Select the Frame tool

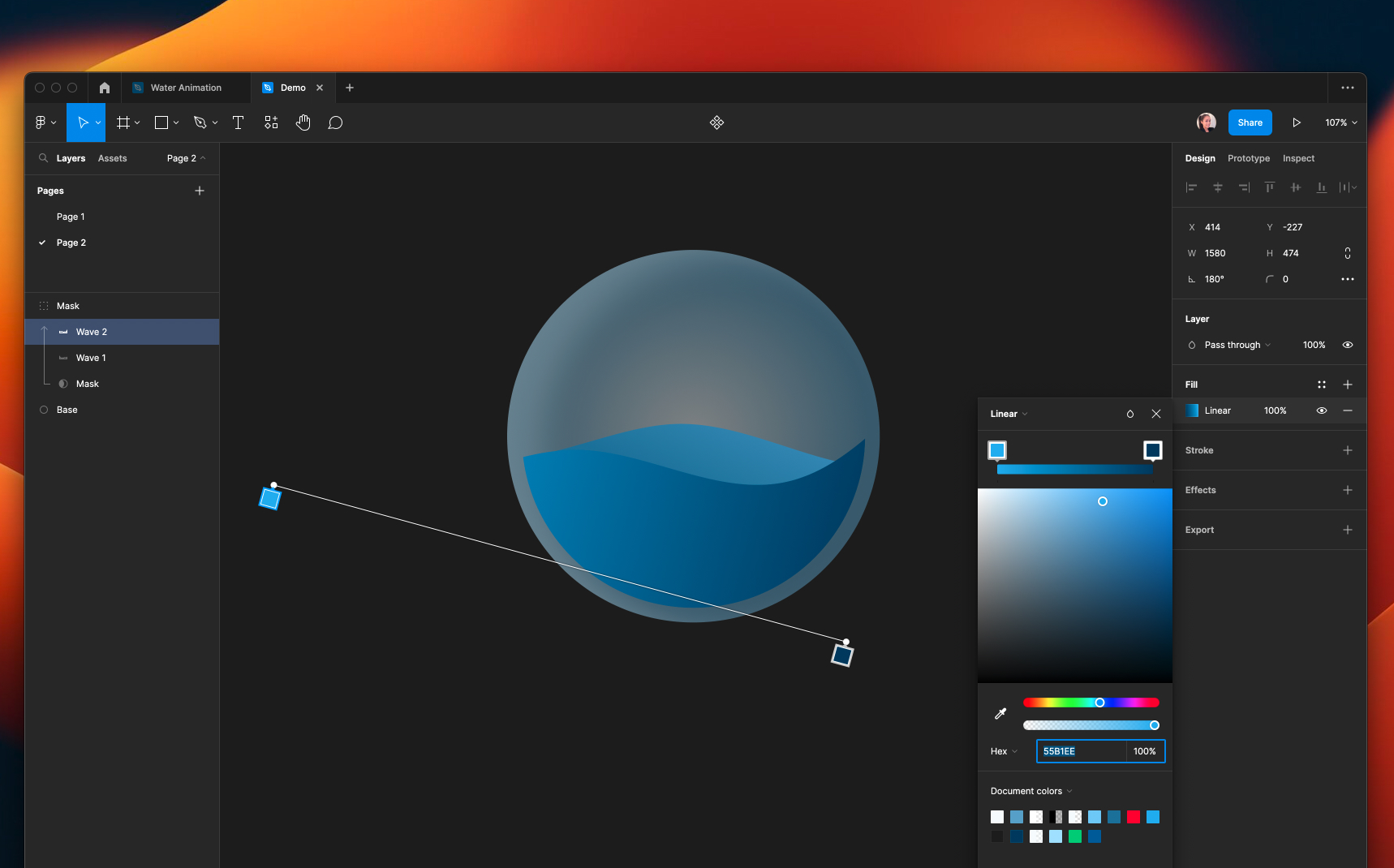123,122
